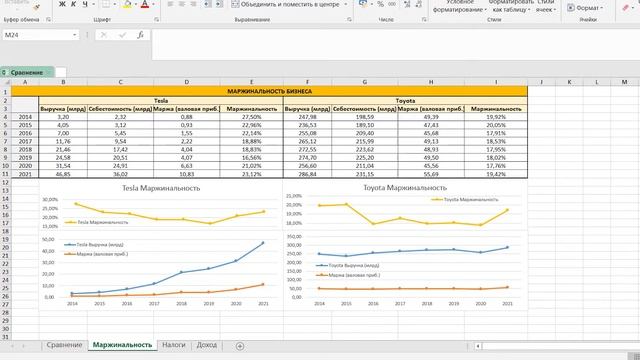Select column B header

(63, 82)
